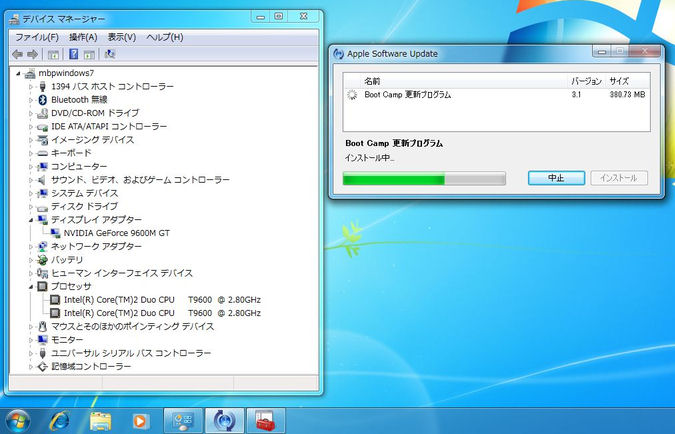The width and height of the screenshot is (675, 434).
Task: Collapse the mbpwindows7 root node
Action: [x=18, y=74]
